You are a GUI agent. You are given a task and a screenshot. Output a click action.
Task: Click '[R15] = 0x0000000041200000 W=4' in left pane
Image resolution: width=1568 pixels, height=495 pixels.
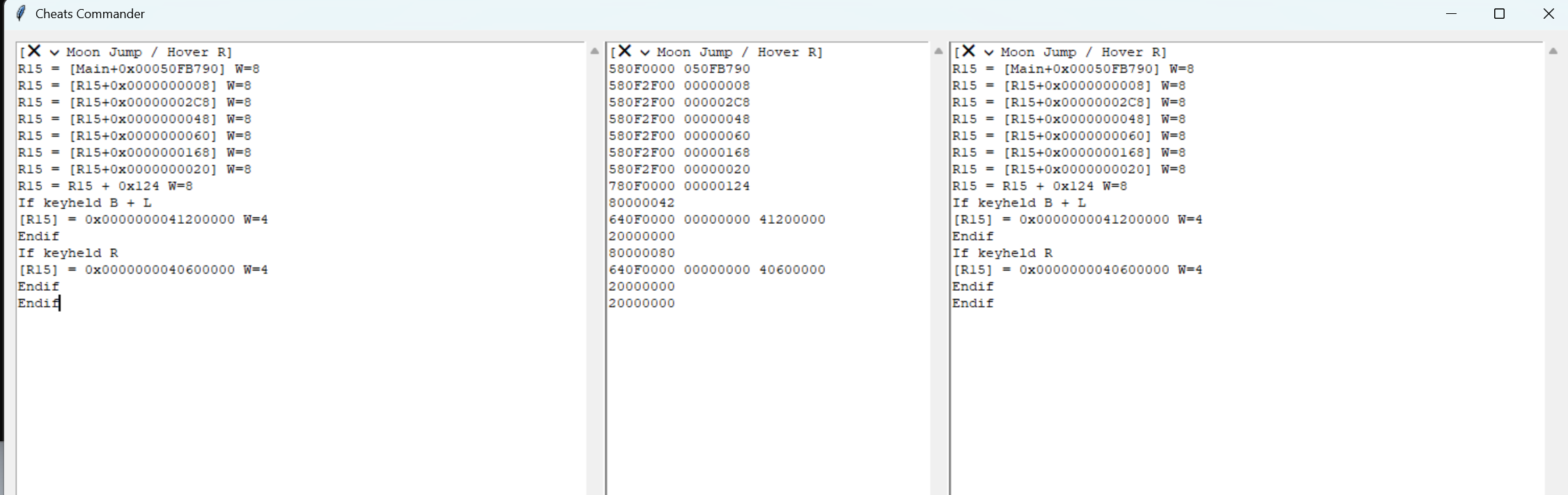pos(143,220)
